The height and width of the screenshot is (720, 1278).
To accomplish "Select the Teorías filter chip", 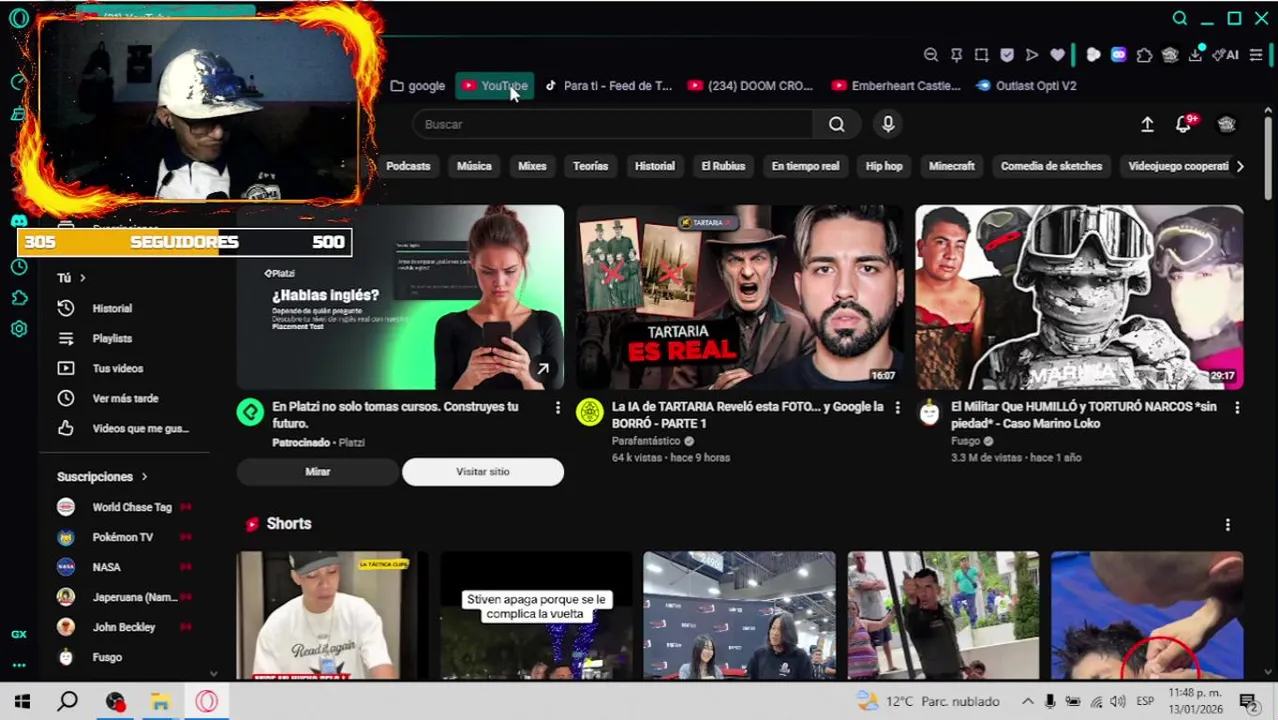I will [590, 166].
